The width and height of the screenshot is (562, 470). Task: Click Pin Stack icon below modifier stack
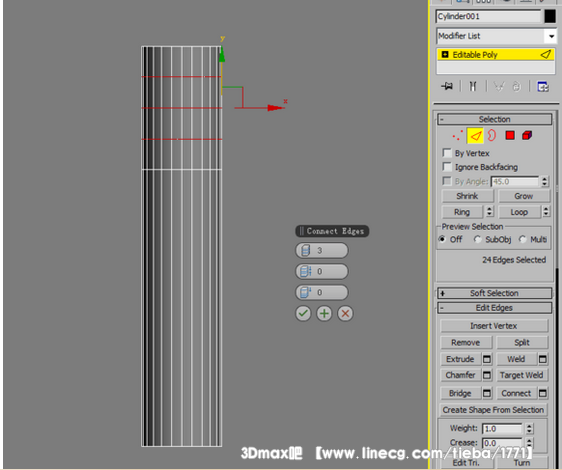(x=447, y=86)
